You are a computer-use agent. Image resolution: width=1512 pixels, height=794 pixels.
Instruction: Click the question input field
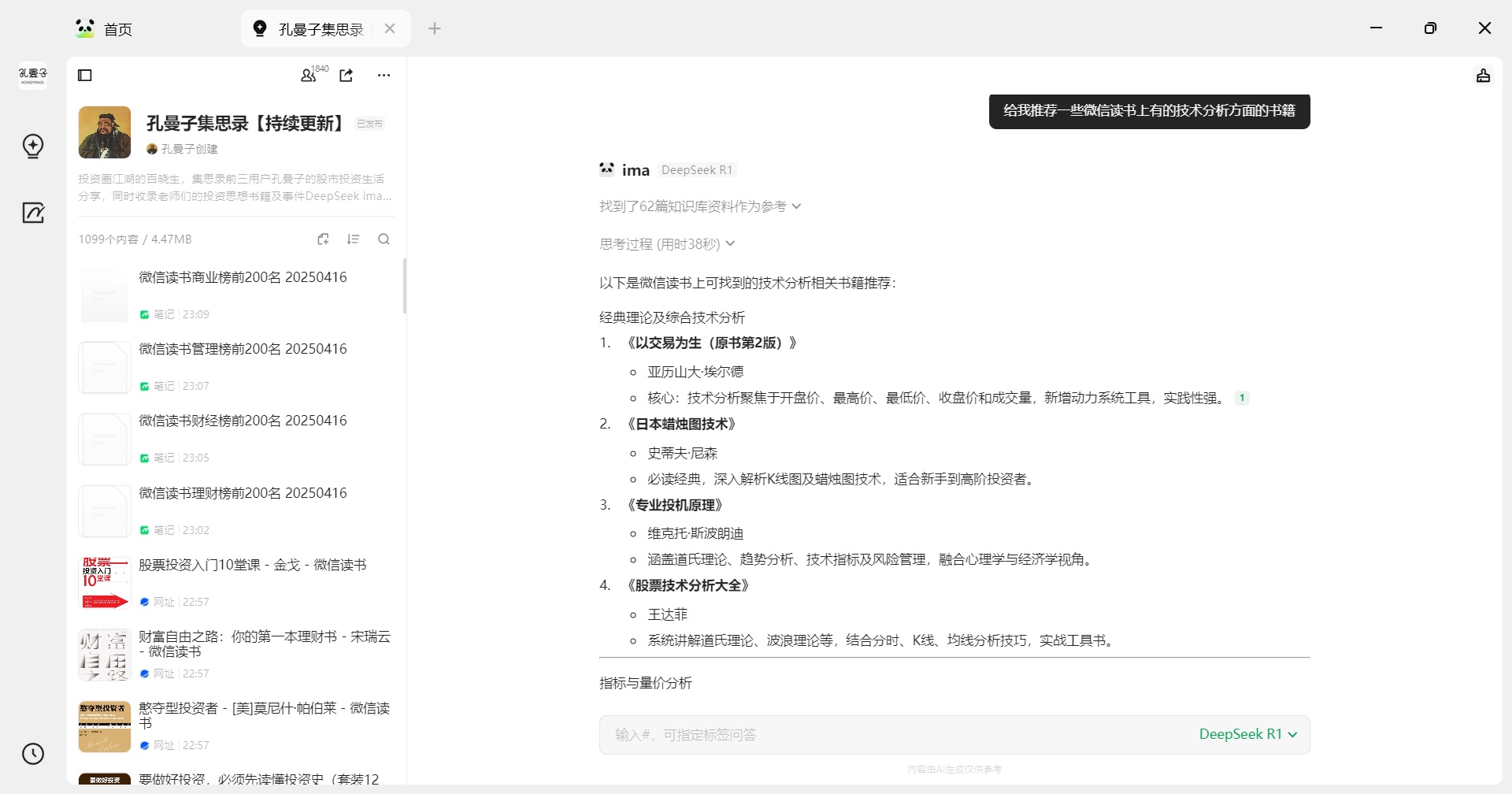890,734
